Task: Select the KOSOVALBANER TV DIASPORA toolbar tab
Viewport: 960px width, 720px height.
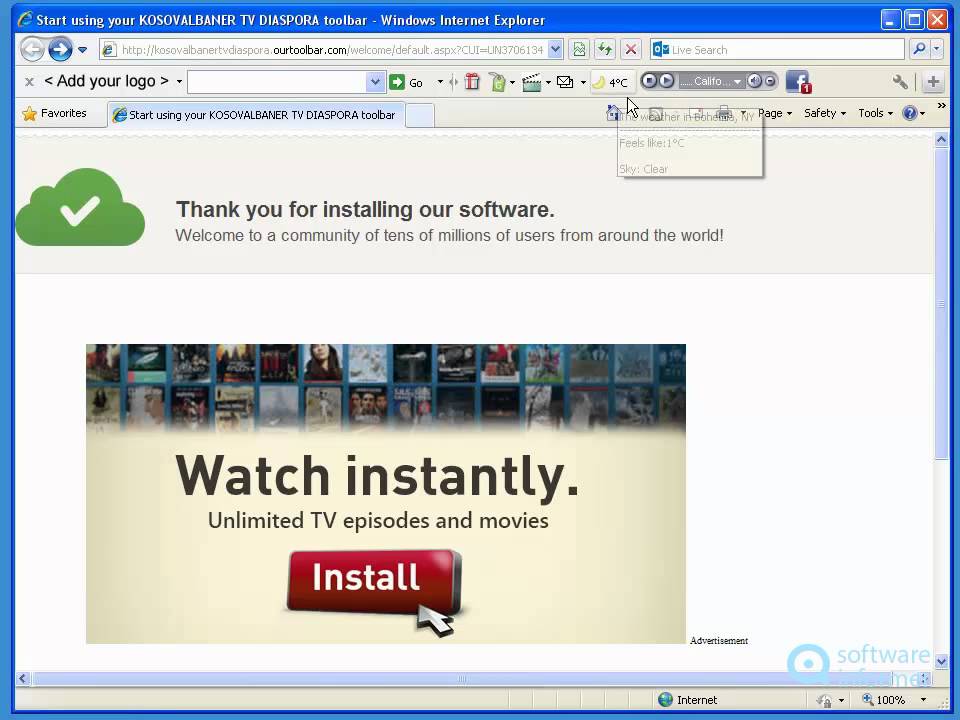Action: pos(256,114)
